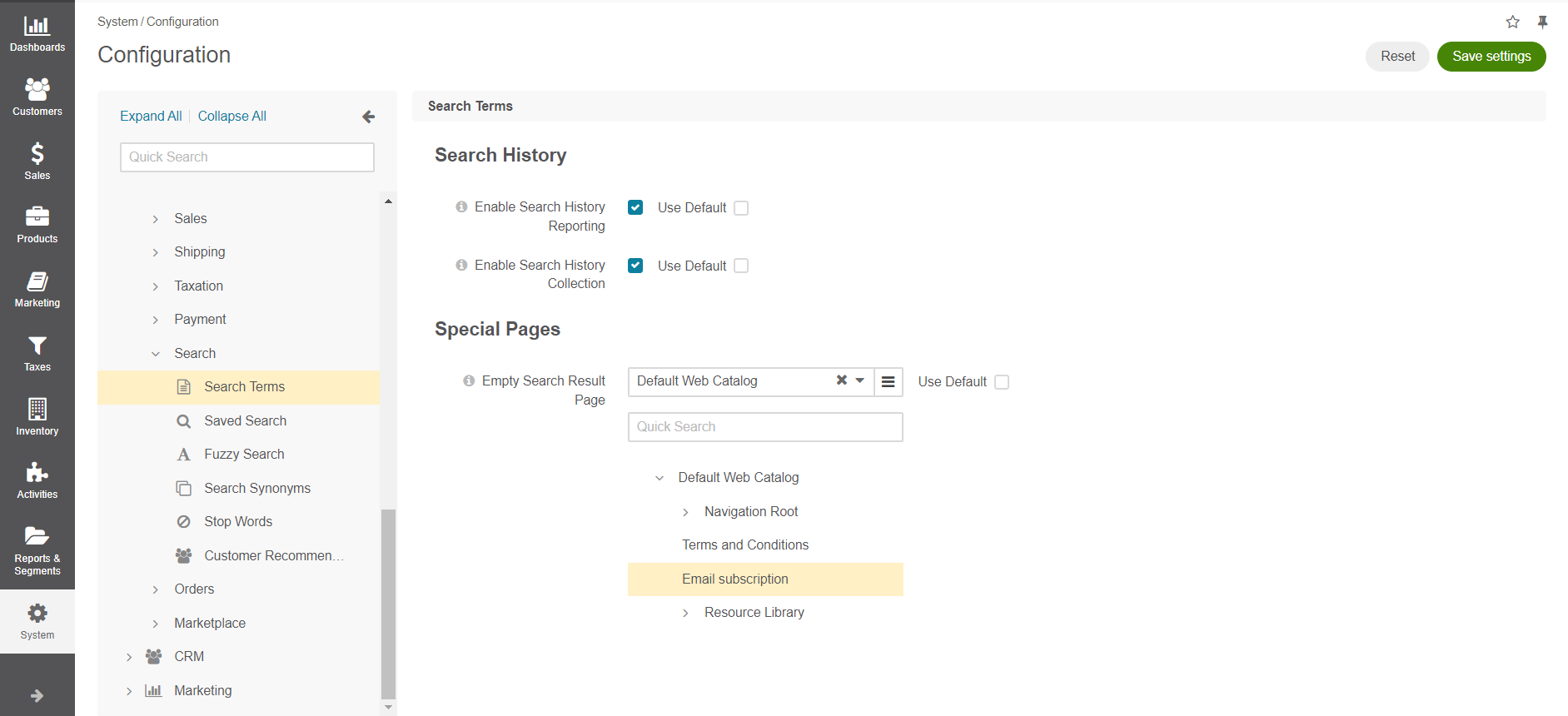The width and height of the screenshot is (1568, 716).
Task: Click info icon beside Empty Search Result Page
Action: [469, 380]
